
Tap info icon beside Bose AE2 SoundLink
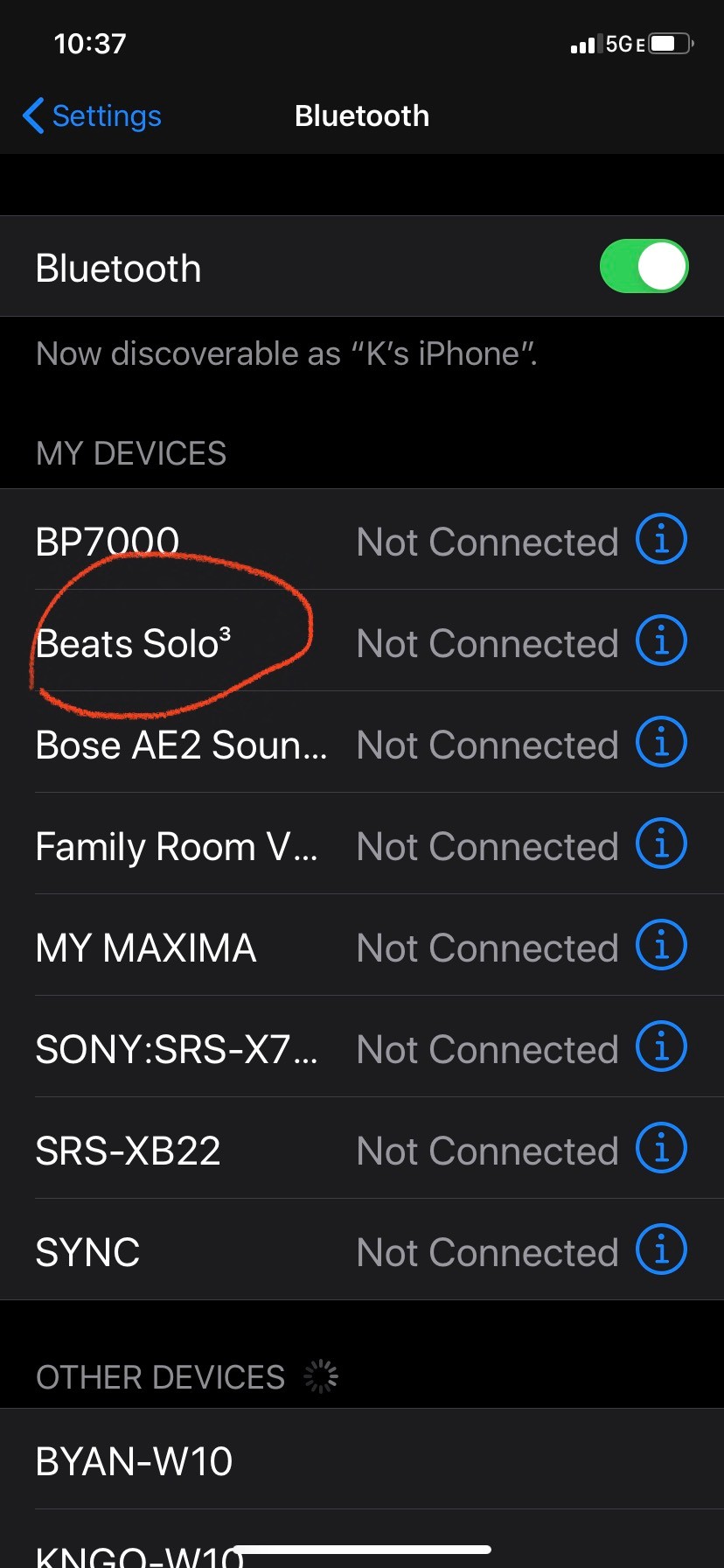pos(661,742)
